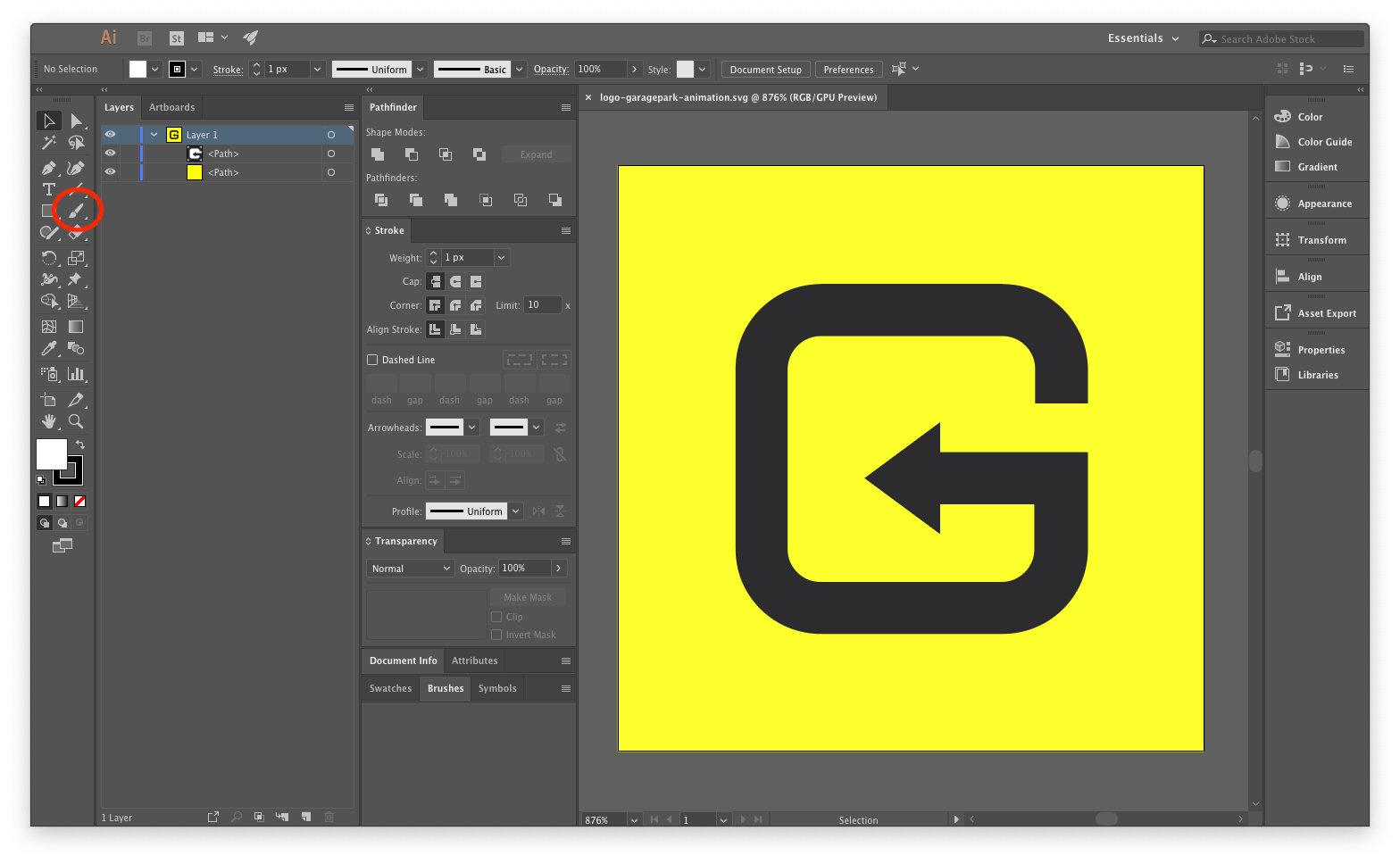Screen dimensions: 1400x864
Task: Open the Color Guide panel
Action: 1313,142
